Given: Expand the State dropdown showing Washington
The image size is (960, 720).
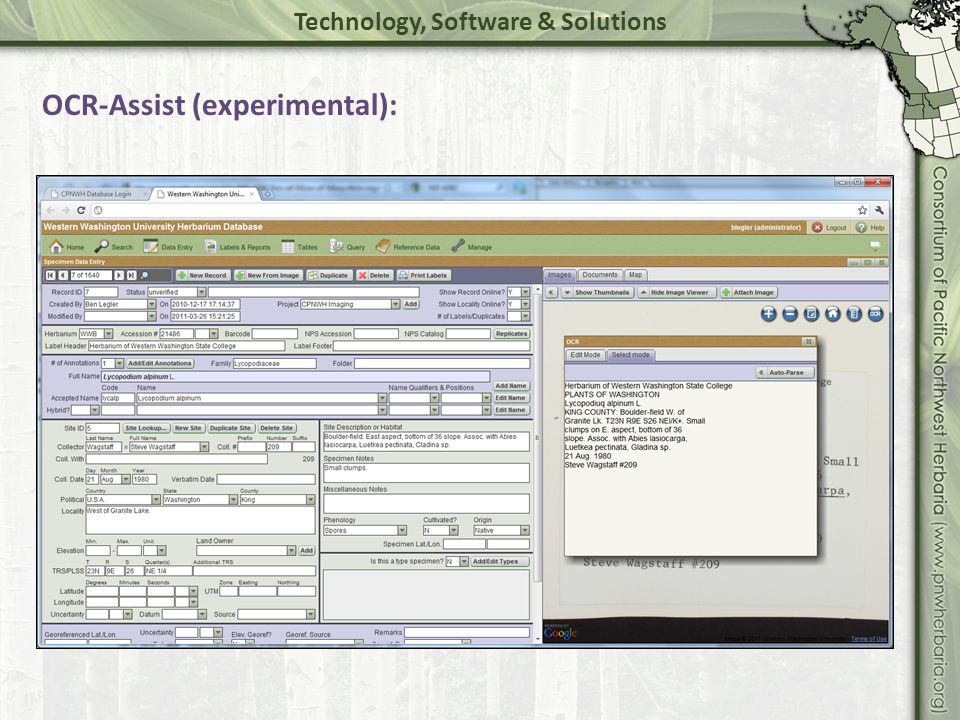Looking at the screenshot, I should pyautogui.click(x=233, y=500).
